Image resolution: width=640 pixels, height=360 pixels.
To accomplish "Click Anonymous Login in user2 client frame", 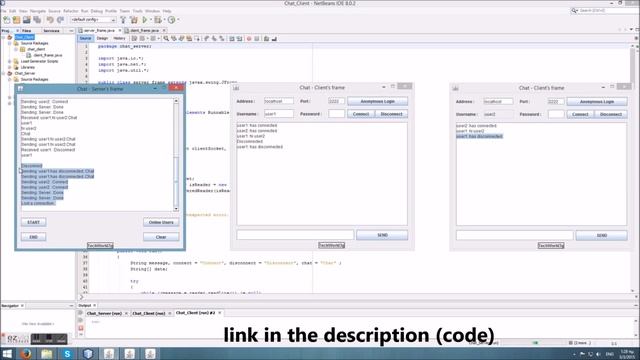I will 597,102.
